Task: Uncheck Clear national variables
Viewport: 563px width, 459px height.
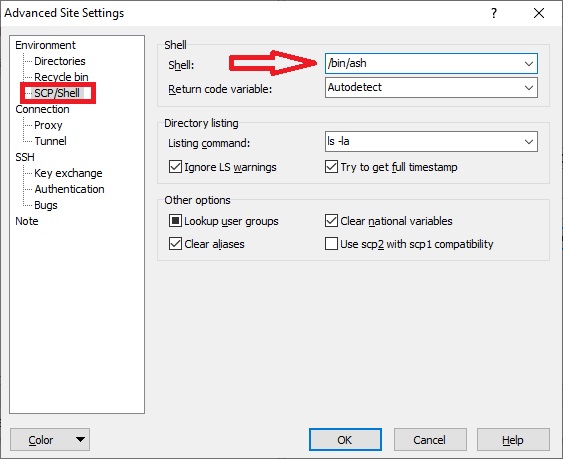Action: [331, 221]
